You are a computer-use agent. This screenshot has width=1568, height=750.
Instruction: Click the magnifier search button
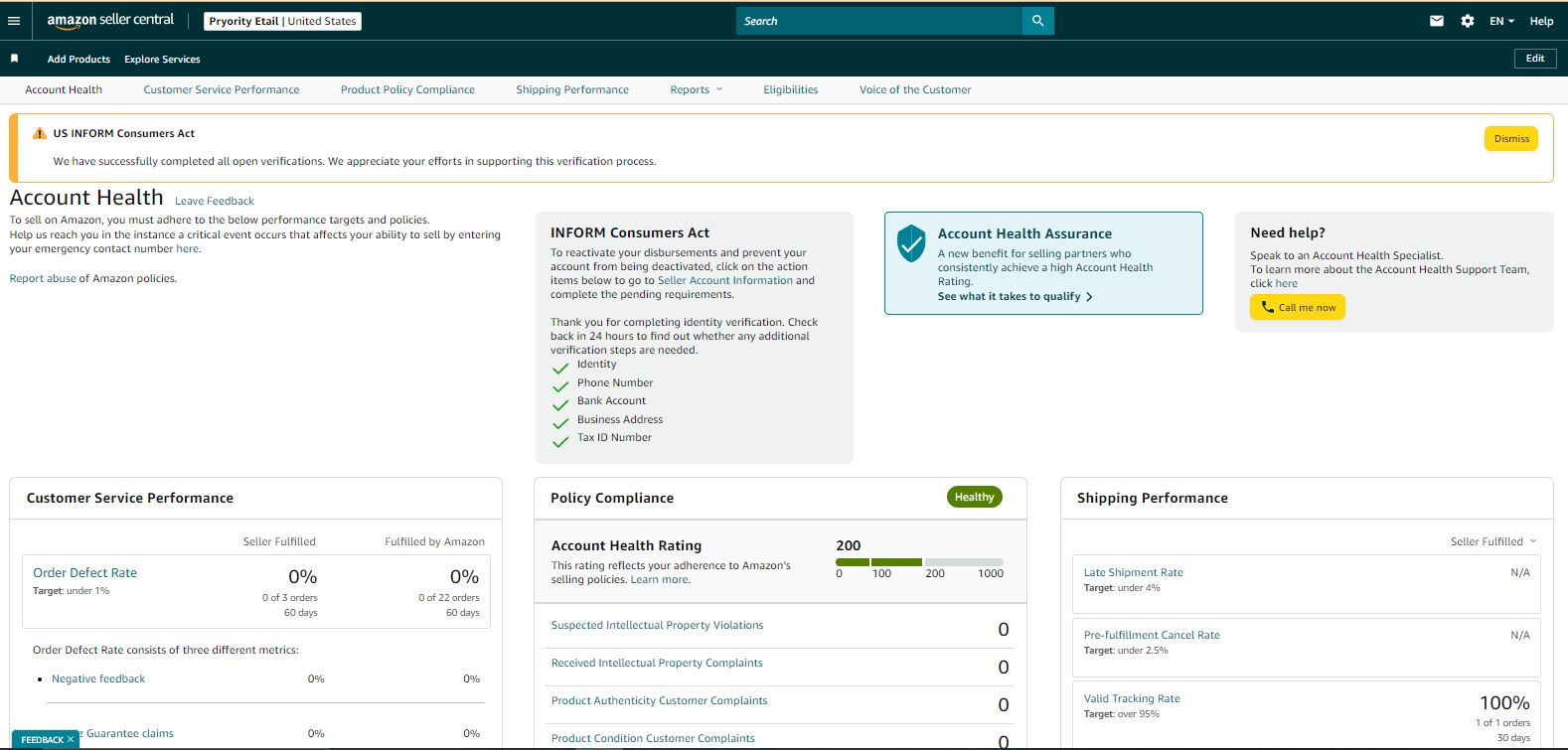pyautogui.click(x=1037, y=21)
